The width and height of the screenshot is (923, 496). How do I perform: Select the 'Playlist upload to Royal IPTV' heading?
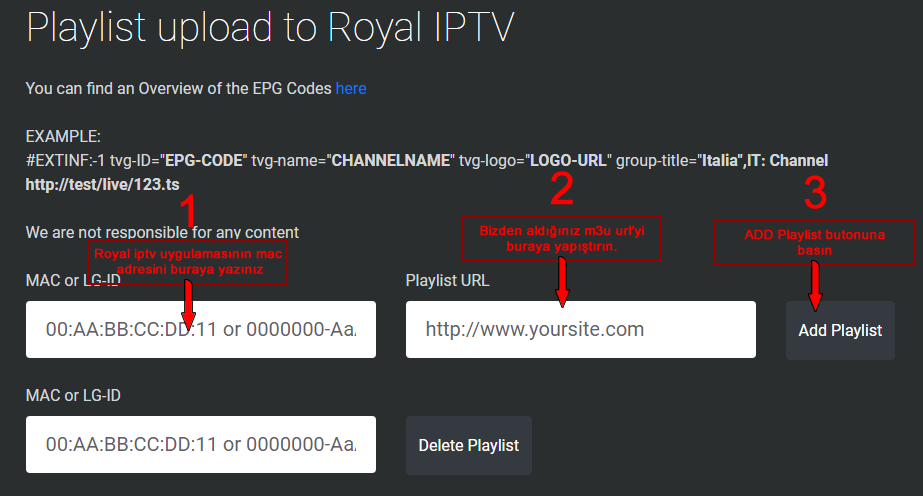pos(271,28)
